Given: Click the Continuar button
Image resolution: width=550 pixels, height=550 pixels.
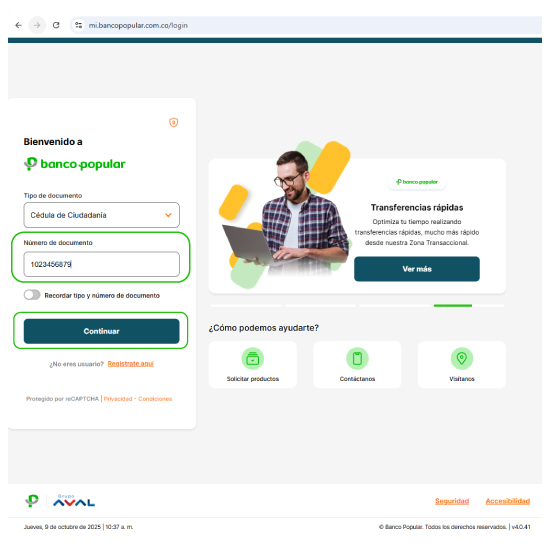Looking at the screenshot, I should (x=101, y=331).
